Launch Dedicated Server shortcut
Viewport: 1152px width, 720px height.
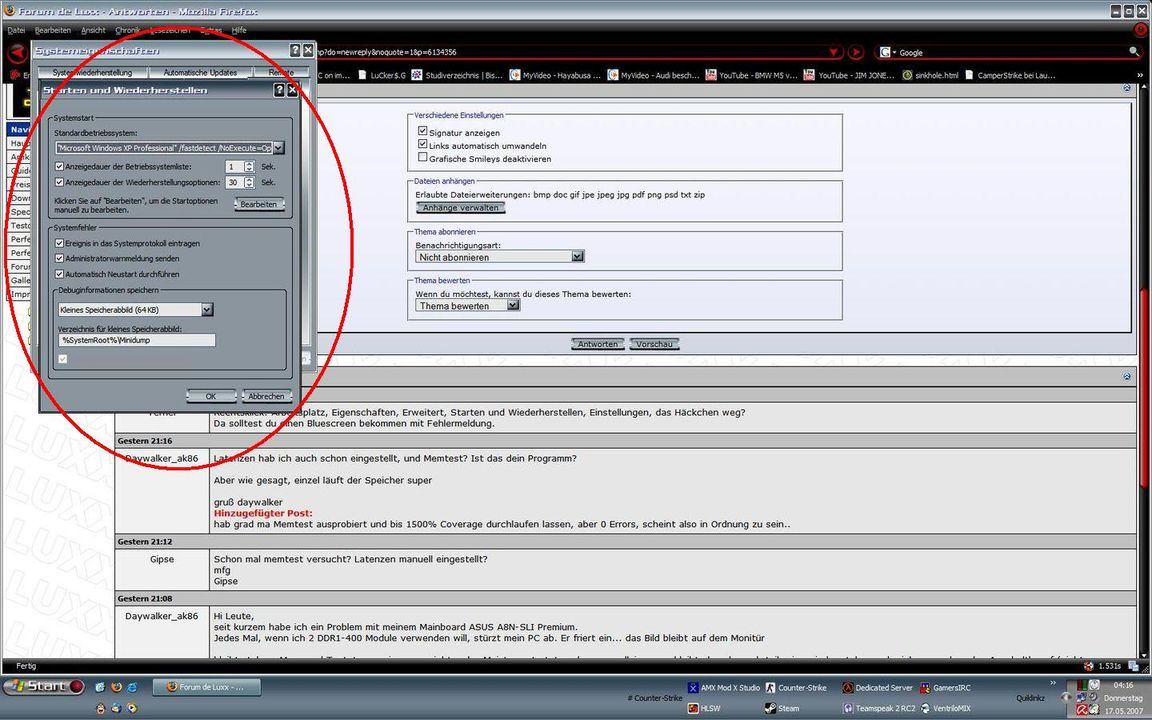[877, 688]
